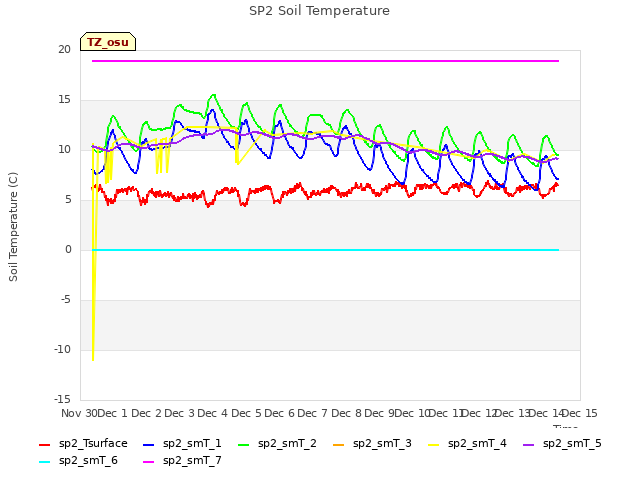Click the 0 y-axis tick label
Screen dimensions: 640x480
point(68,249)
